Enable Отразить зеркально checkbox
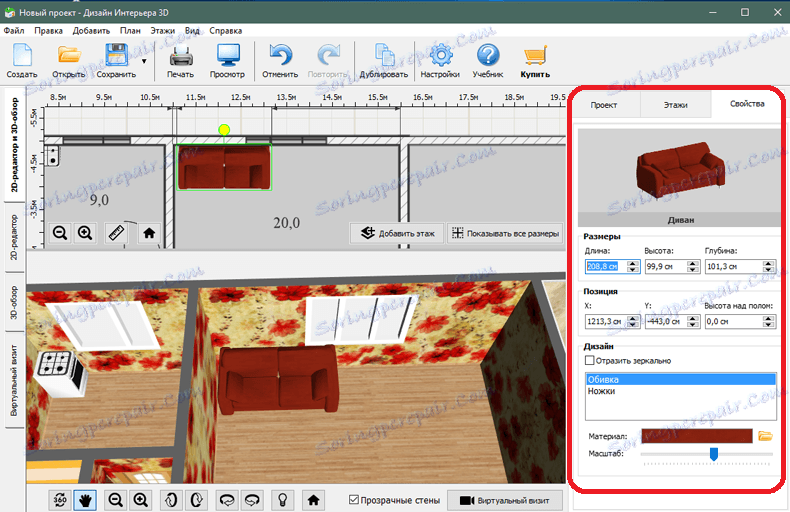The image size is (790, 512). [589, 360]
